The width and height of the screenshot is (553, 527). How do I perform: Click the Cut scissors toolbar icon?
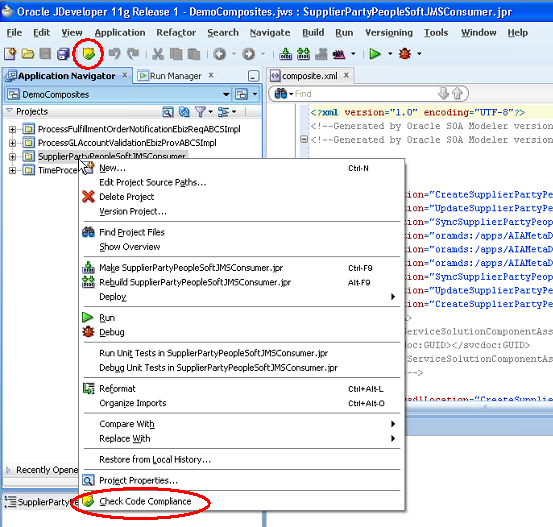pos(158,54)
